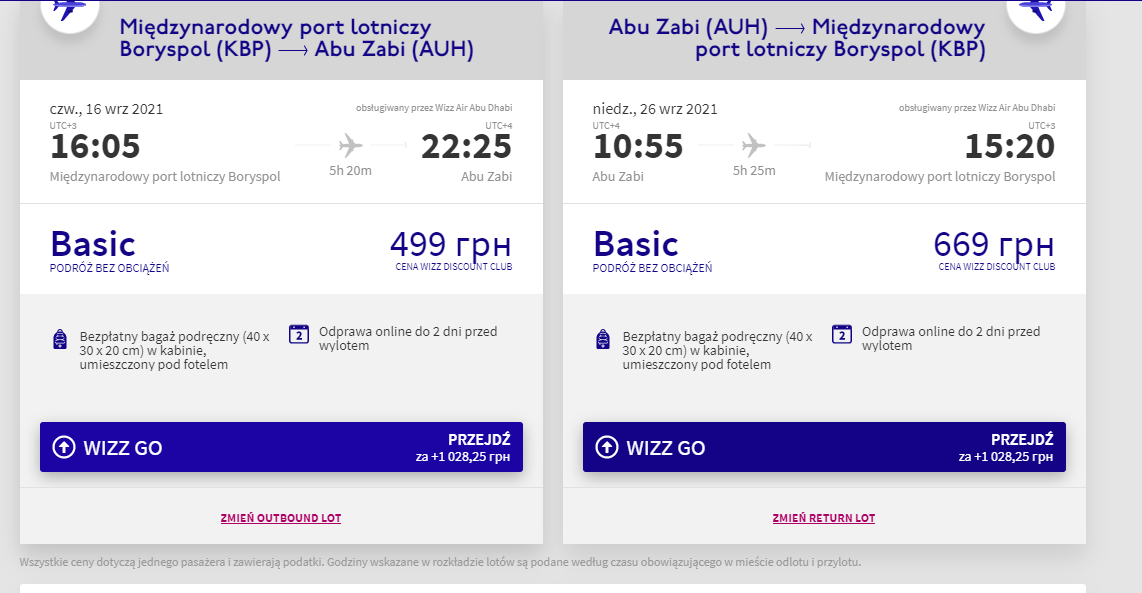
Task: Click the return cabin baggage backpack icon
Action: click(x=603, y=339)
